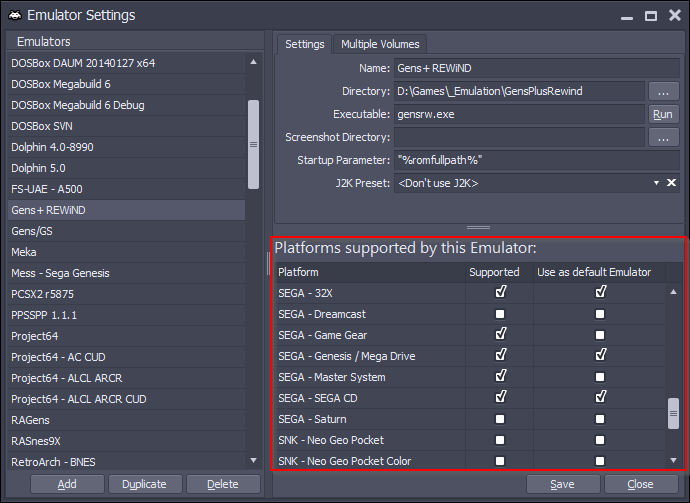Click the Emulator Settings window app icon
This screenshot has height=503, width=690.
coord(15,15)
